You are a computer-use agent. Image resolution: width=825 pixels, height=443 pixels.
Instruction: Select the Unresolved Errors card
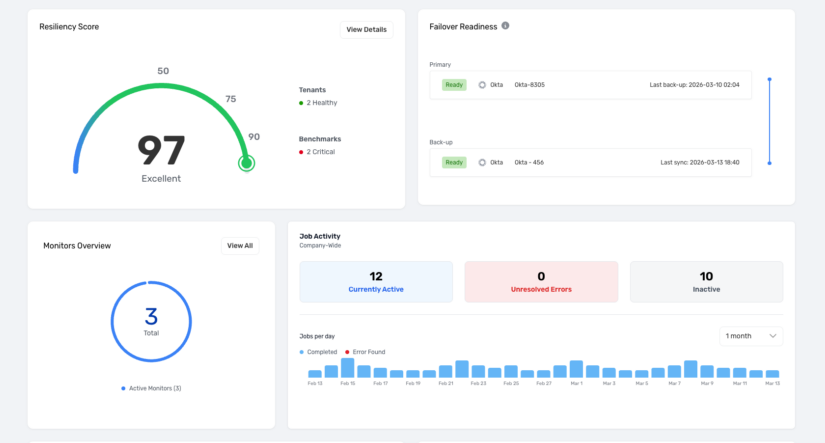541,282
